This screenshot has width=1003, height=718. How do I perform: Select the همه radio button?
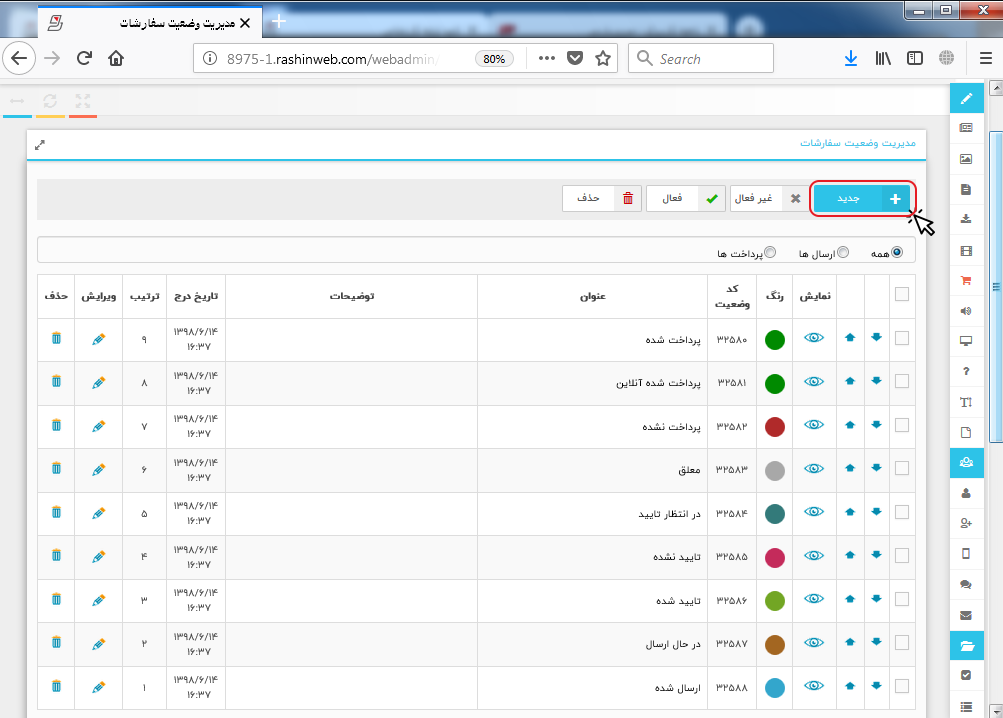click(x=897, y=253)
